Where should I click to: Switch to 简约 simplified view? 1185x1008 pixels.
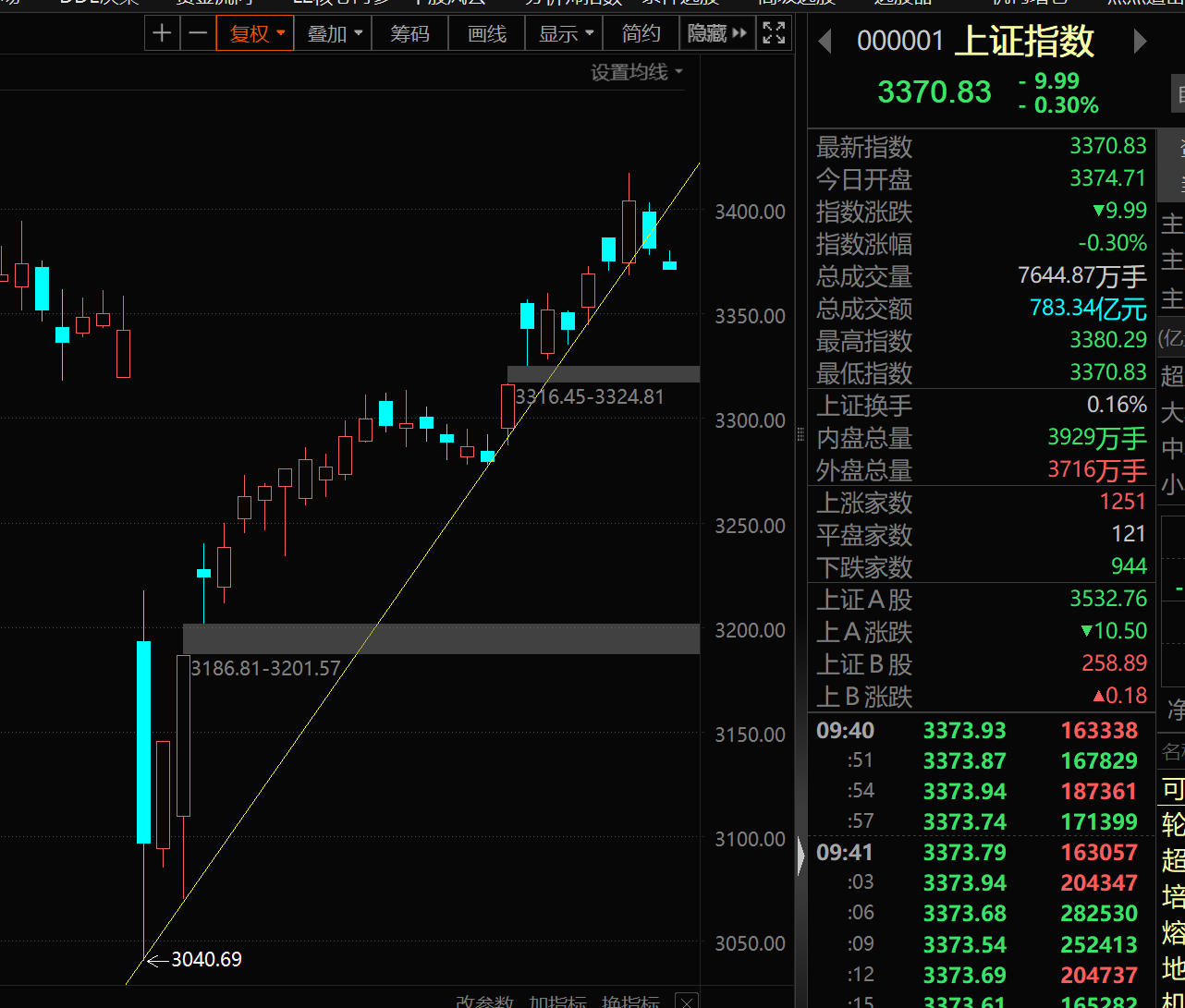(x=641, y=33)
